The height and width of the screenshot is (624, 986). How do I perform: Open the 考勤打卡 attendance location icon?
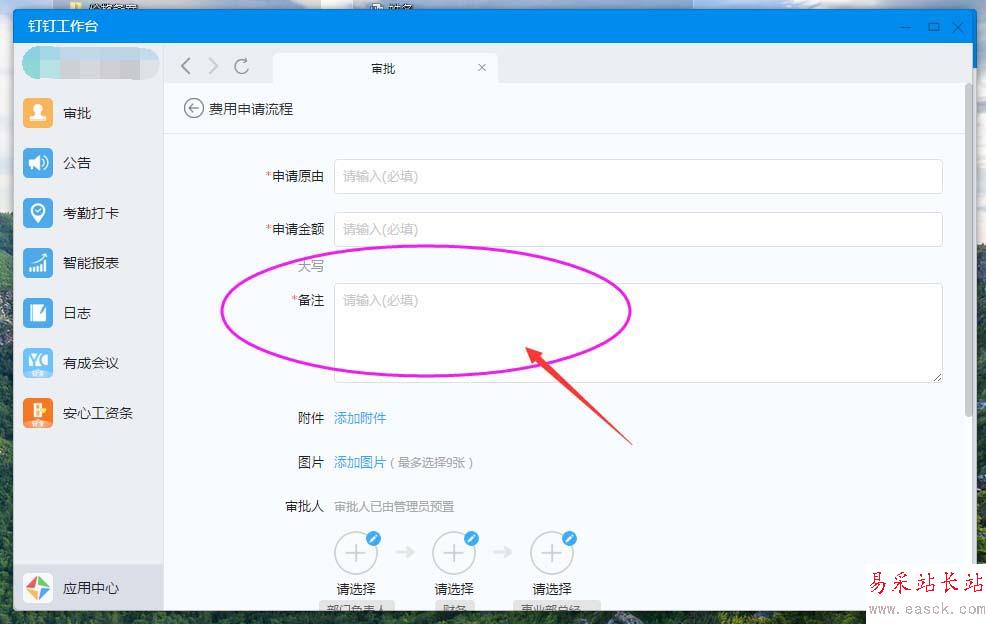pos(38,213)
